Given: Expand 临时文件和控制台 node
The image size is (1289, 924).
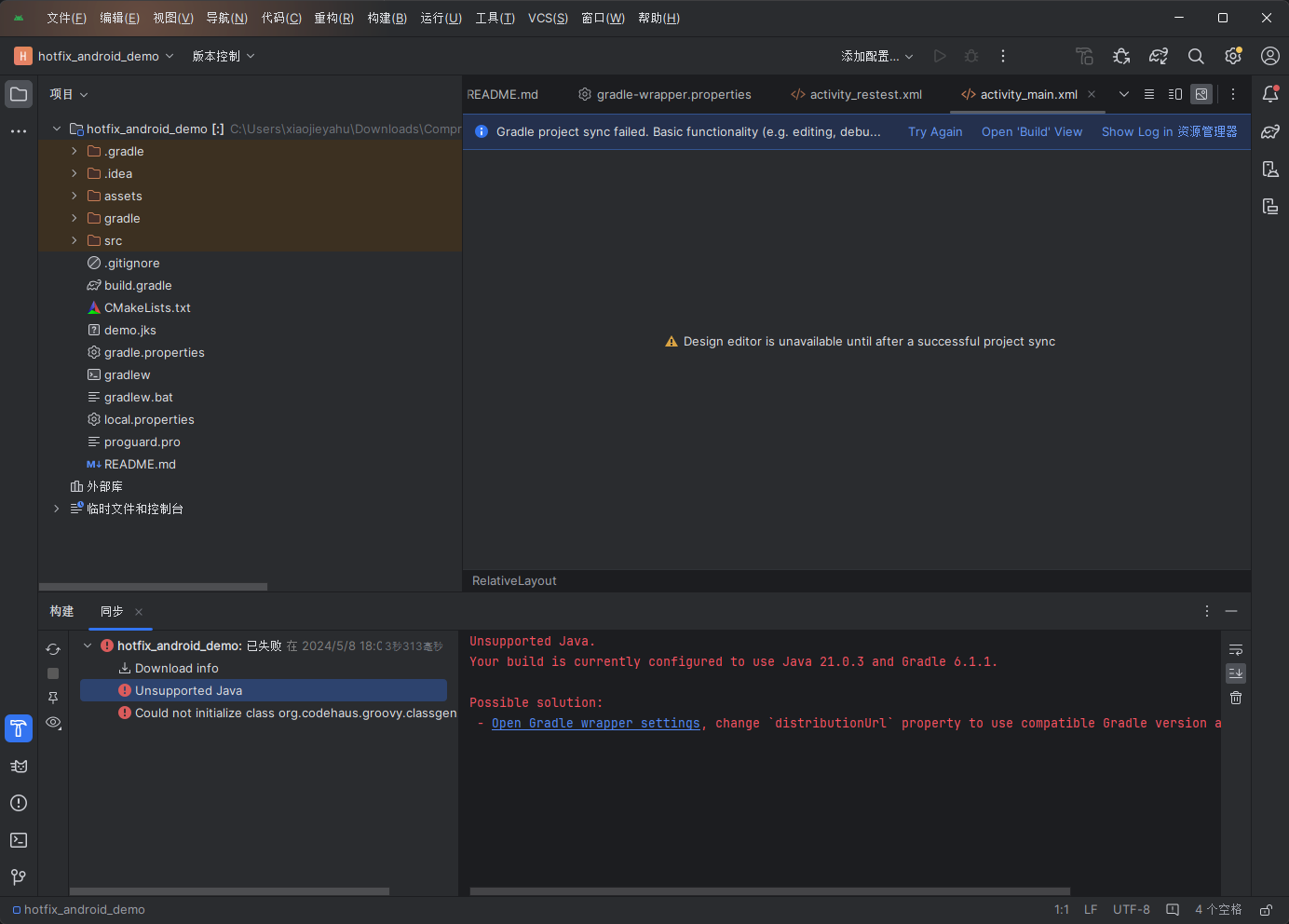Looking at the screenshot, I should point(57,509).
